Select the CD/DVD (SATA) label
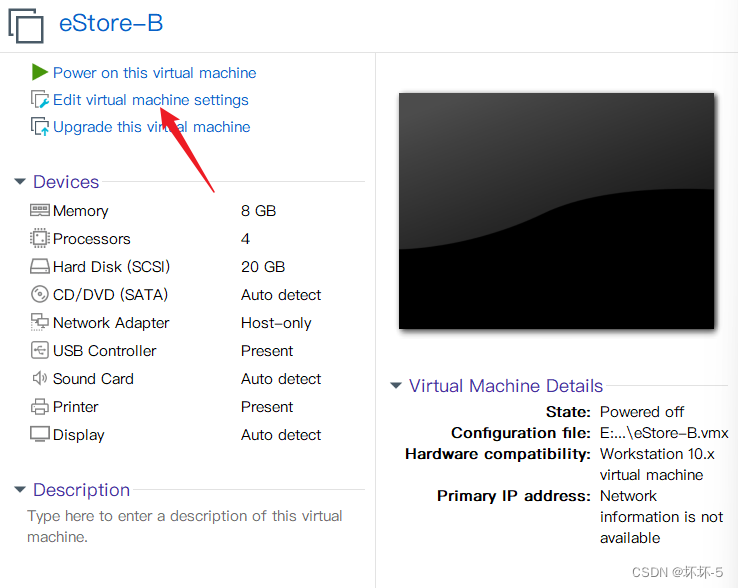 click(110, 295)
